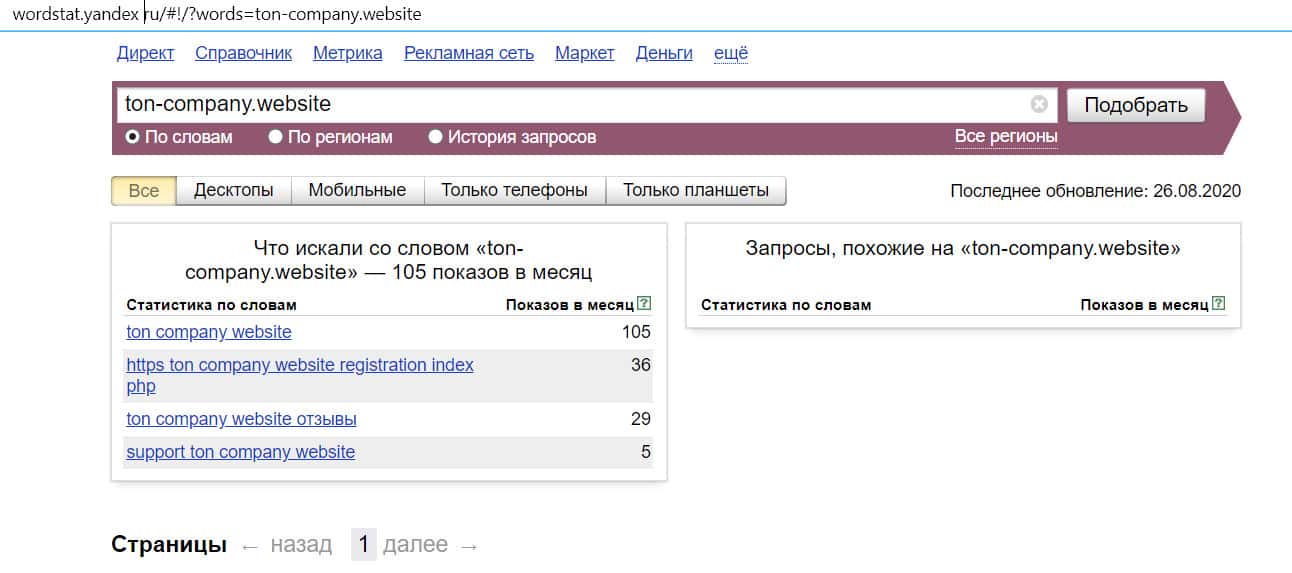Go to the "Директ" service link
1292x573 pixels.
145,53
